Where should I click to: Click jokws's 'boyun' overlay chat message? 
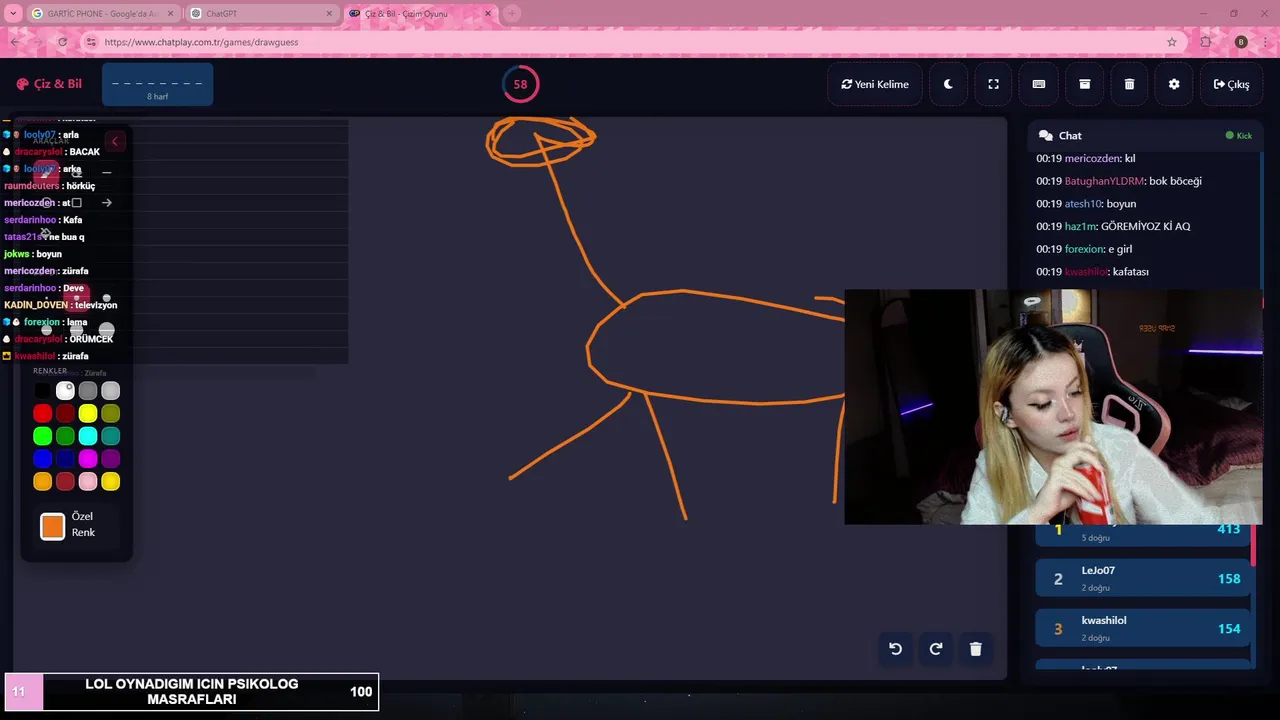[33, 254]
